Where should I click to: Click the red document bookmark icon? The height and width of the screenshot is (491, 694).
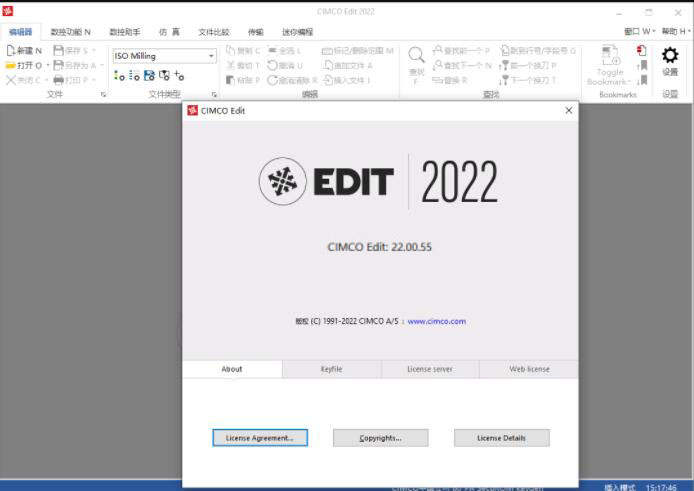[x=642, y=50]
